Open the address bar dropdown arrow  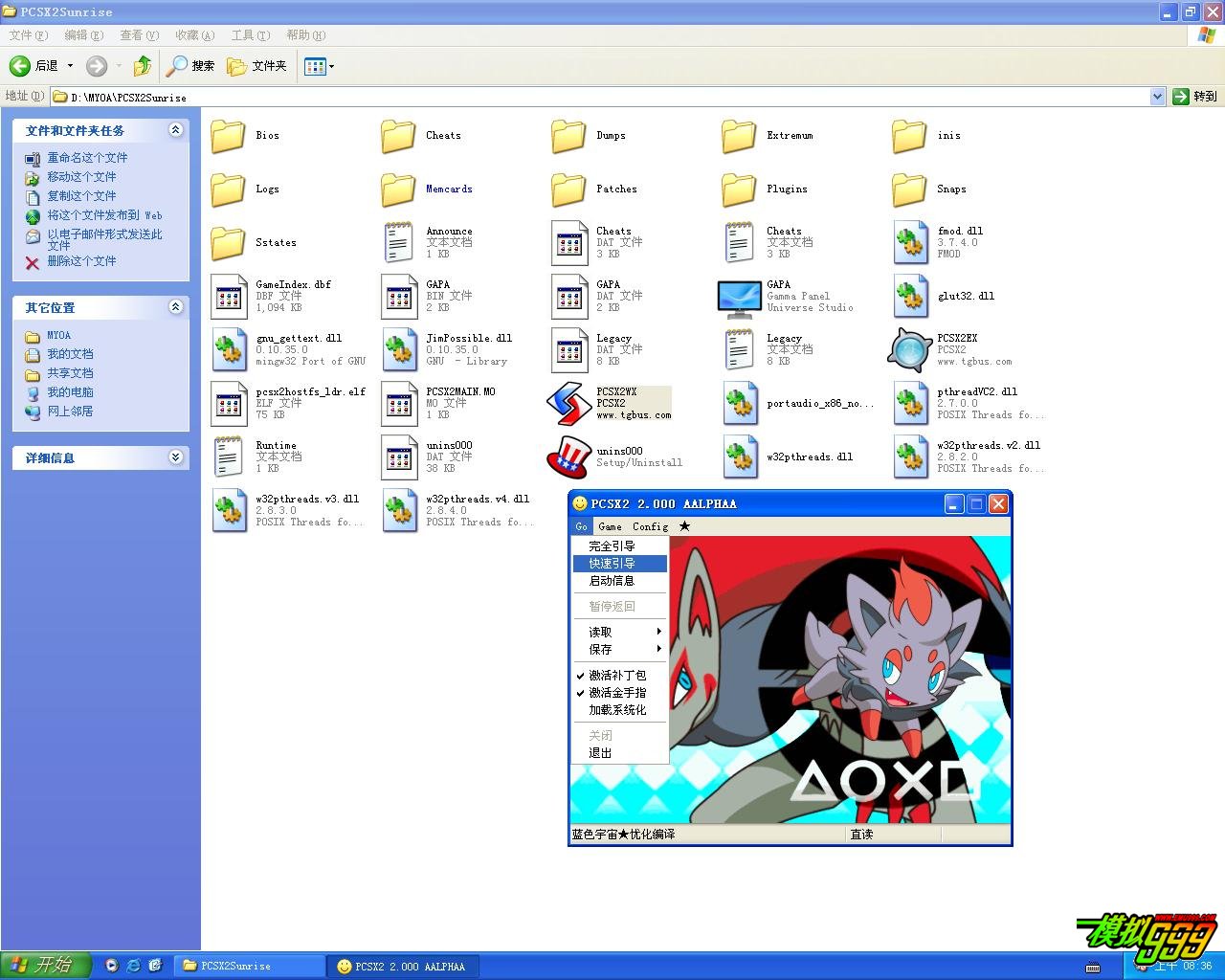pos(1157,97)
